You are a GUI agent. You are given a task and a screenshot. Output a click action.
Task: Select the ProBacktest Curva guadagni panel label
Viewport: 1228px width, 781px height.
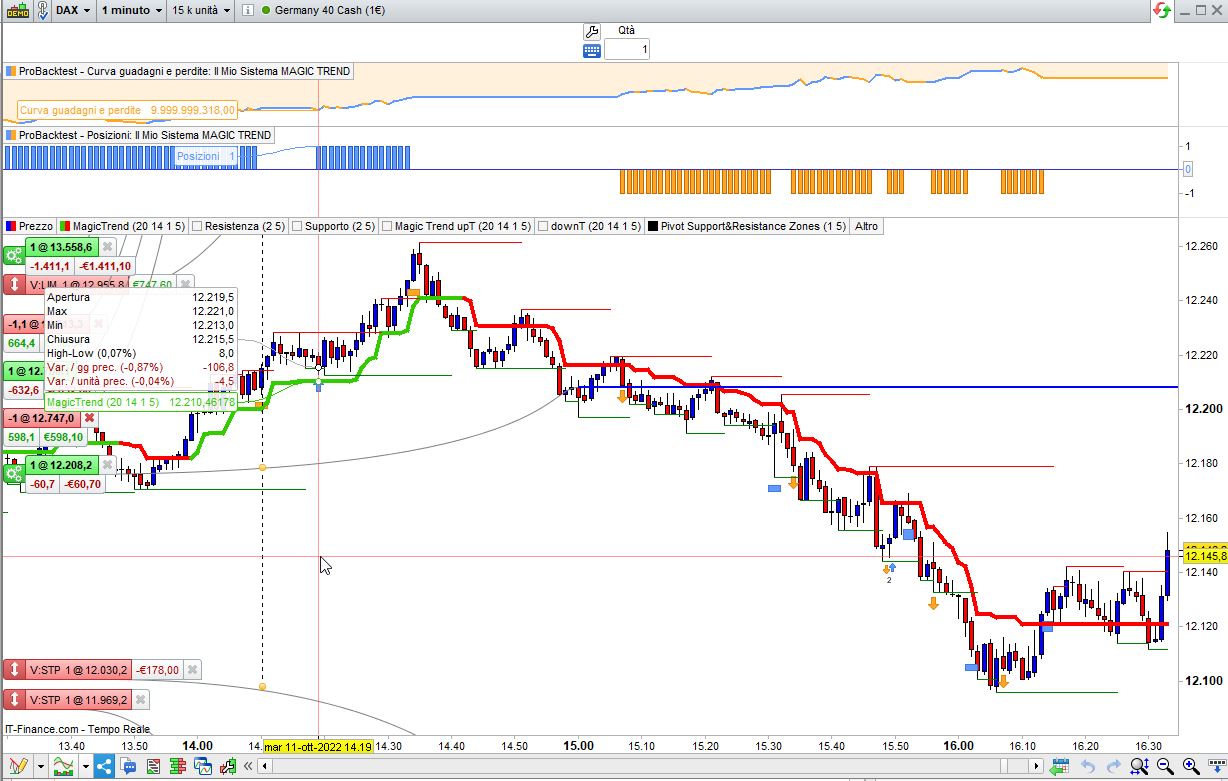pyautogui.click(x=178, y=71)
